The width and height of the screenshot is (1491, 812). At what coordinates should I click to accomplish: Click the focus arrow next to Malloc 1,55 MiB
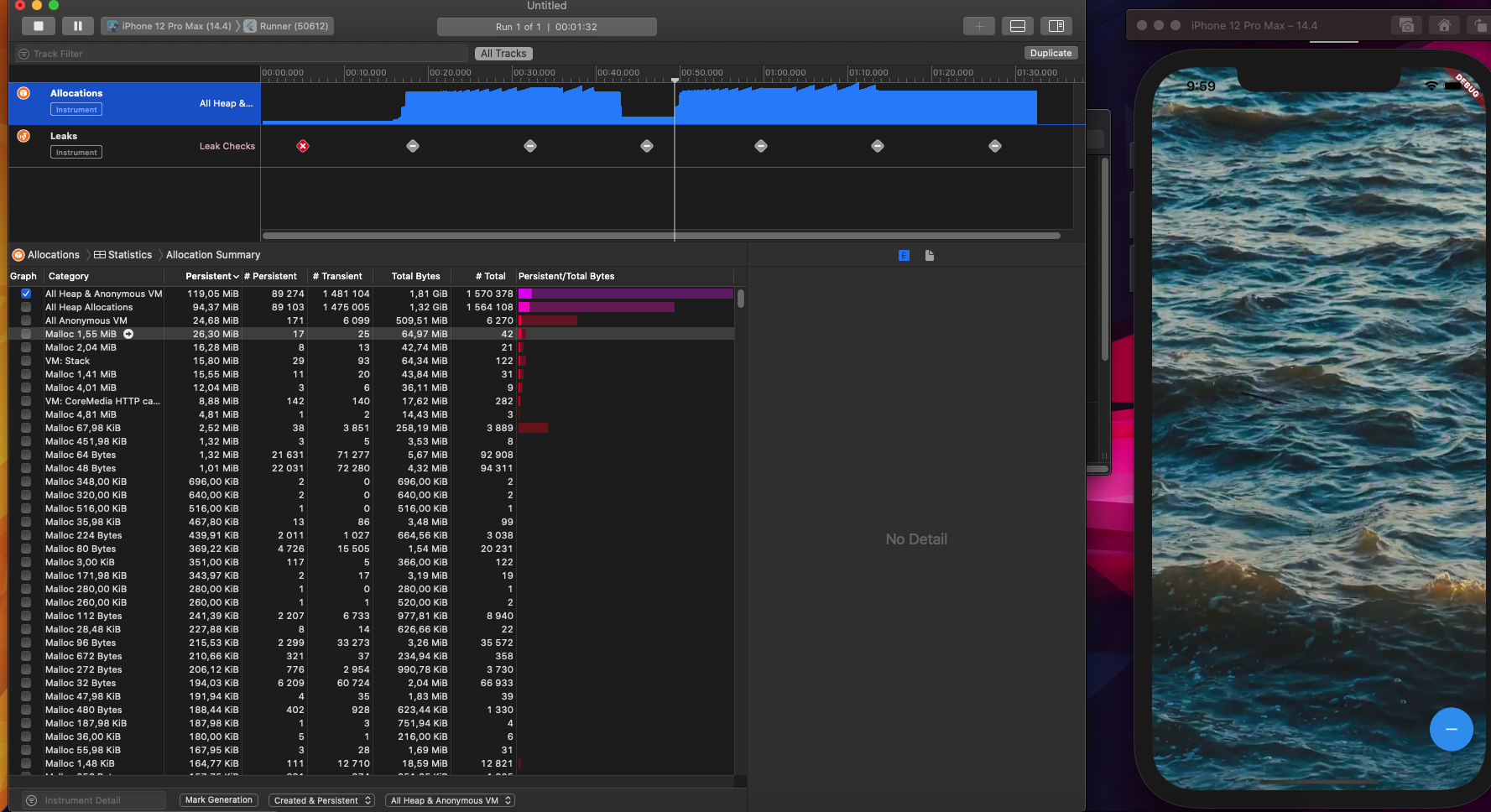(128, 333)
